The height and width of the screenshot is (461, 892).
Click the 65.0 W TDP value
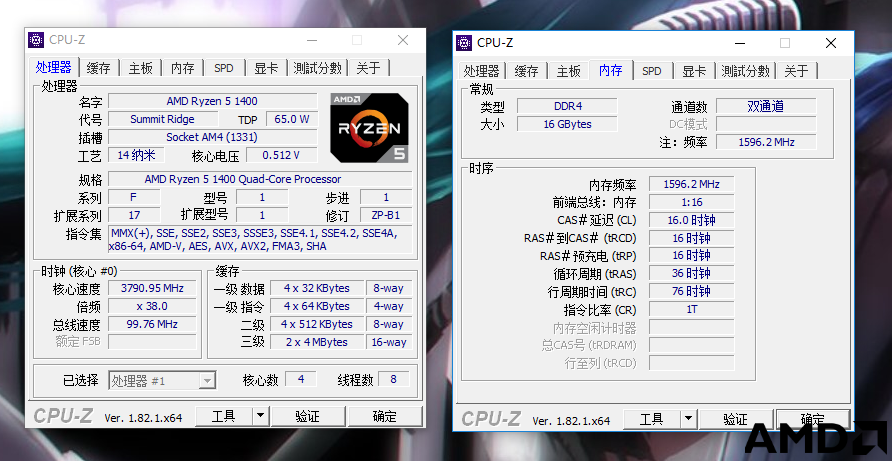coord(292,119)
